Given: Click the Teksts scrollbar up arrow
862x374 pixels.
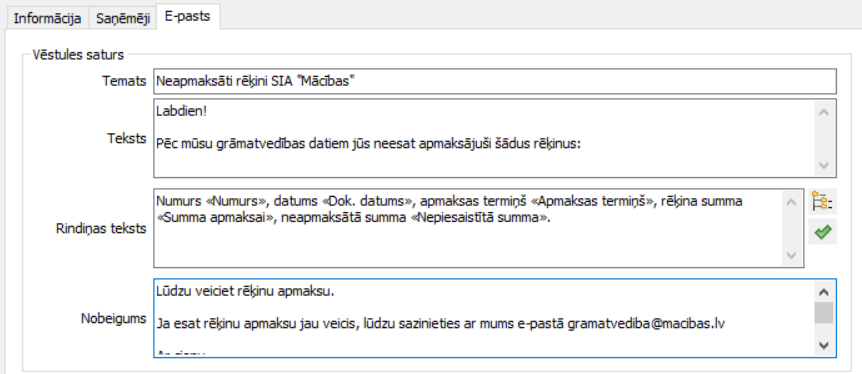Looking at the screenshot, I should (824, 112).
